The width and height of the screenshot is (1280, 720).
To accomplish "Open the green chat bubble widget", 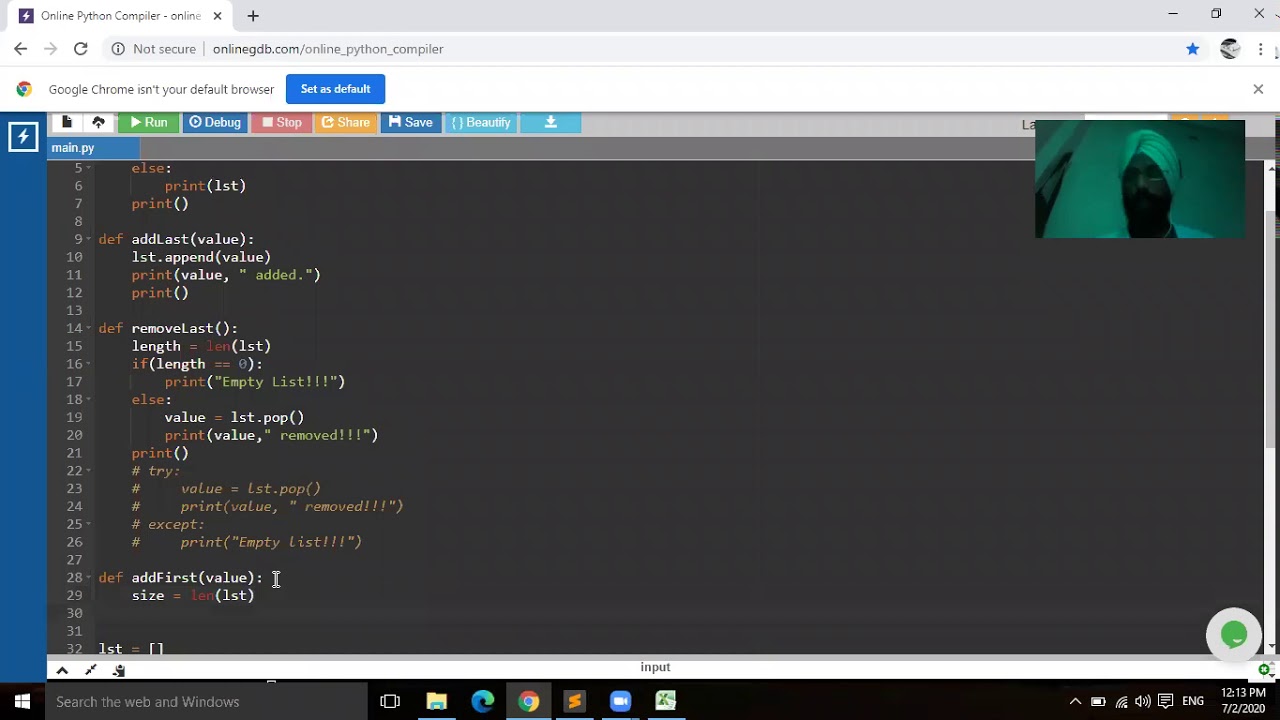I will click(1234, 635).
